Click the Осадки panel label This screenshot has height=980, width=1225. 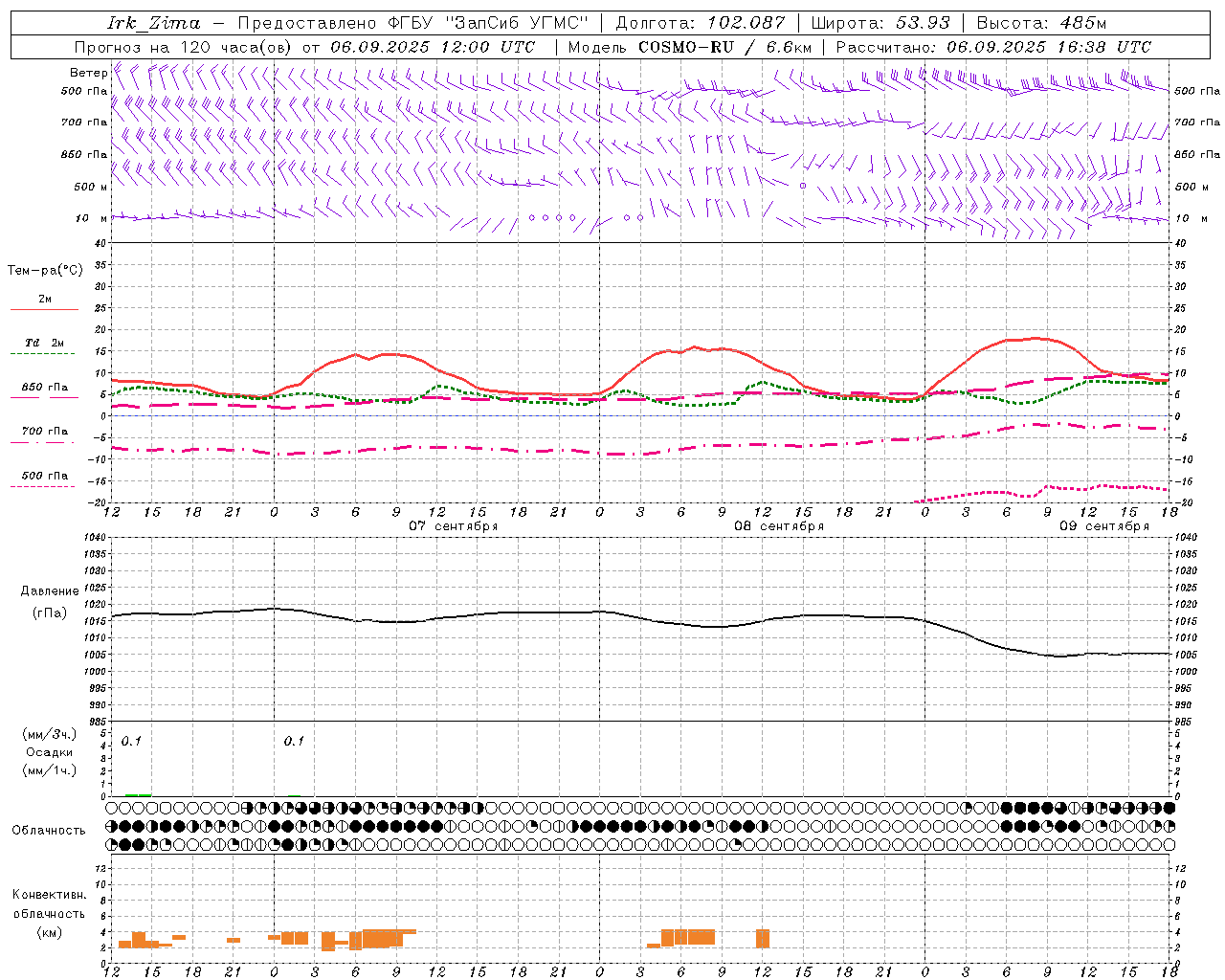pyautogui.click(x=49, y=752)
